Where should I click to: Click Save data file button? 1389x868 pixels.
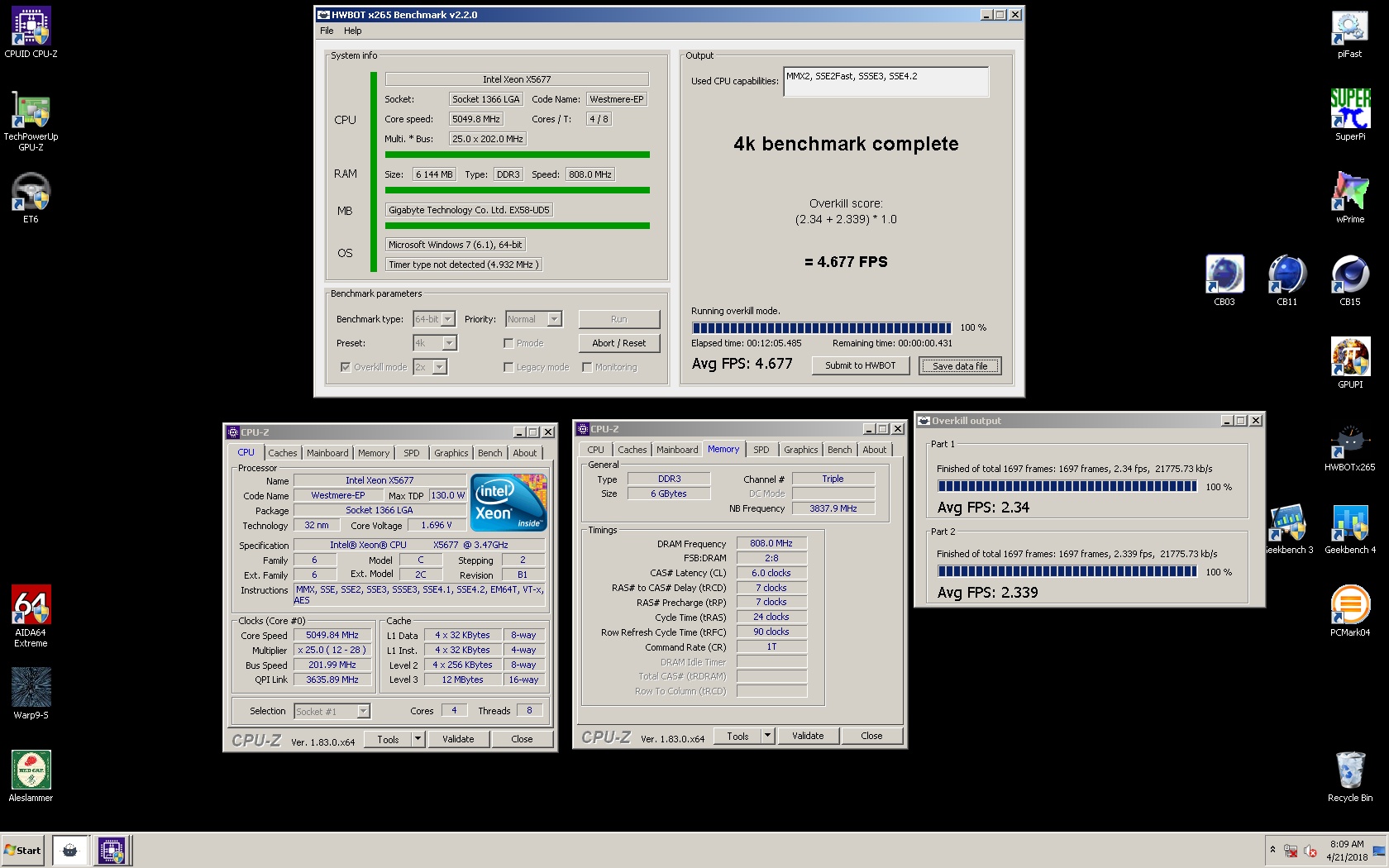[960, 365]
